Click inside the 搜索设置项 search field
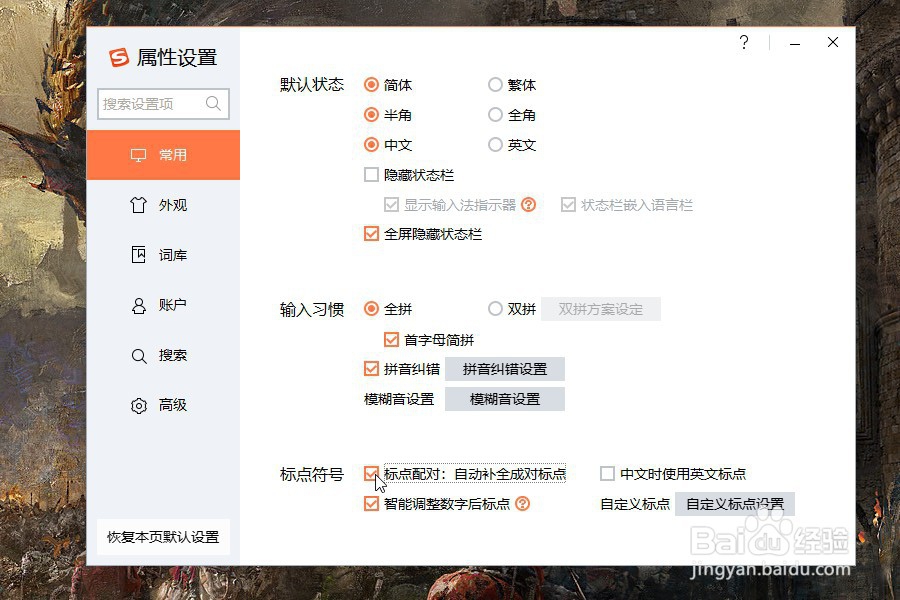This screenshot has width=900, height=600. 150,104
